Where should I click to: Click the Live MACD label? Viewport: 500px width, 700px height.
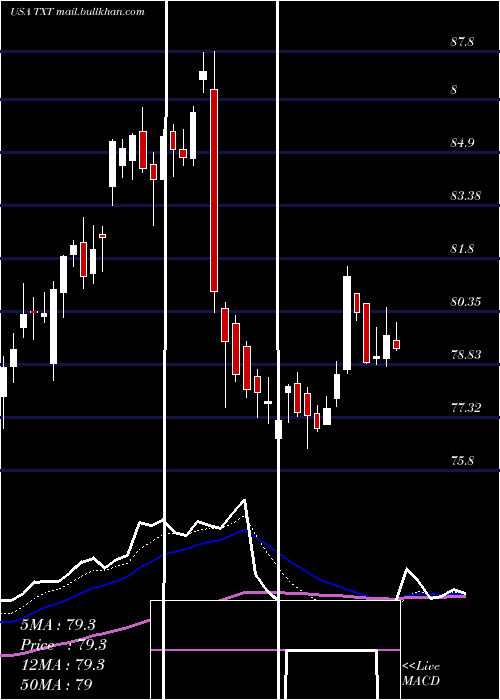click(421, 673)
